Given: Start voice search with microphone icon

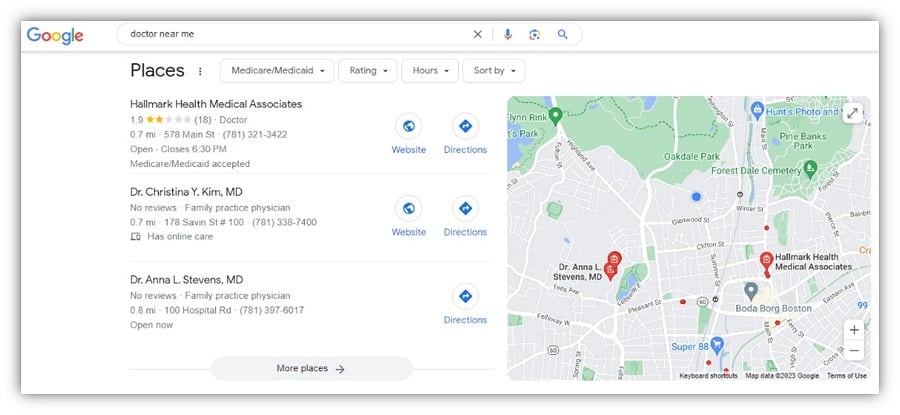Looking at the screenshot, I should (507, 34).
